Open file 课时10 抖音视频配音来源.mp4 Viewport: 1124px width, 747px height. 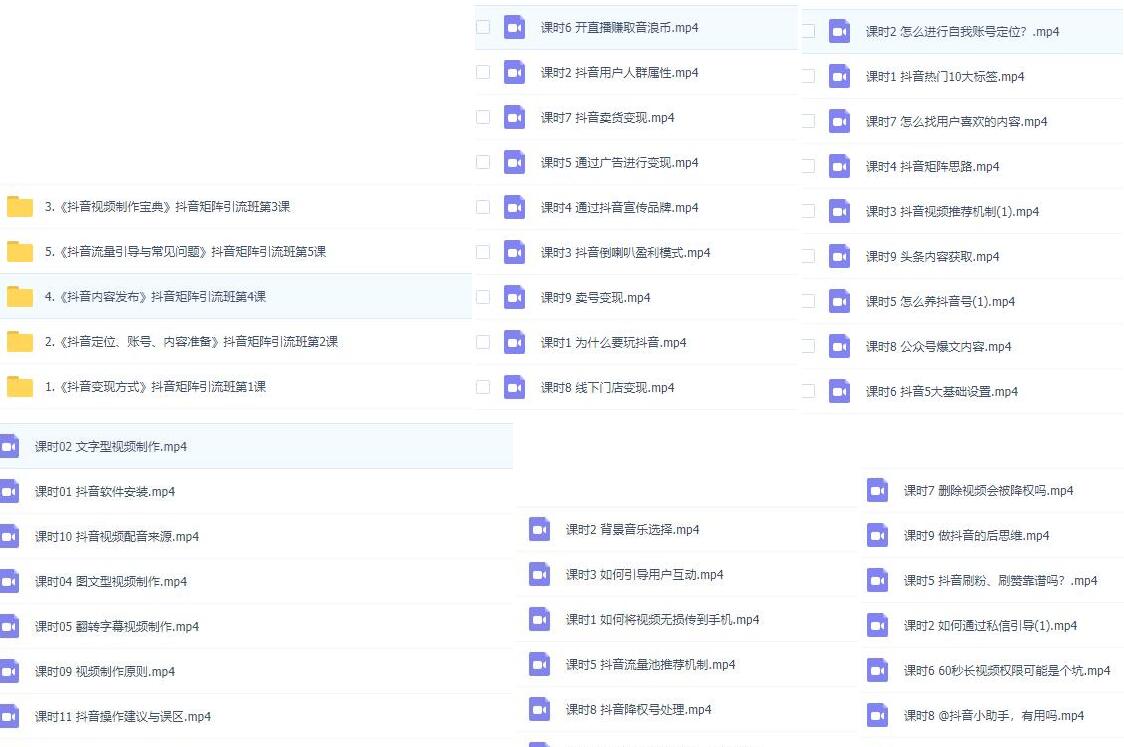point(117,537)
